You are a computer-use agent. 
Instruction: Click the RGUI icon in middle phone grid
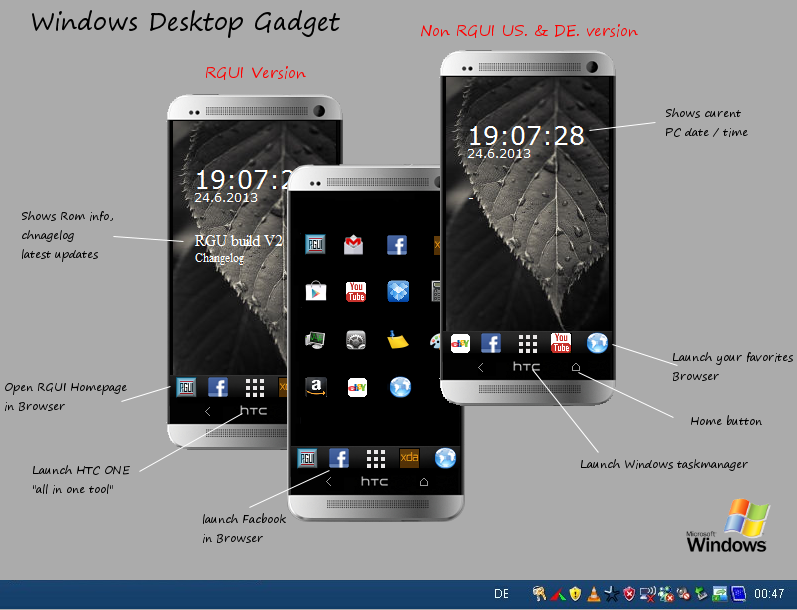pyautogui.click(x=315, y=245)
